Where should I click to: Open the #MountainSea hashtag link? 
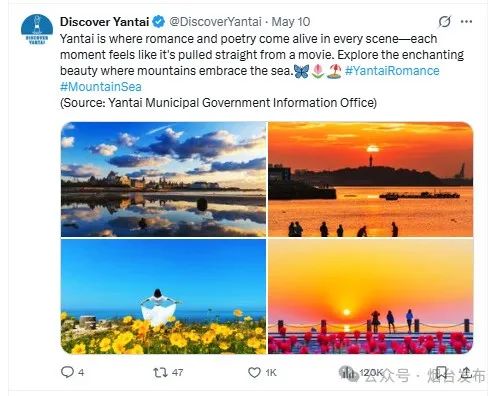pyautogui.click(x=101, y=87)
